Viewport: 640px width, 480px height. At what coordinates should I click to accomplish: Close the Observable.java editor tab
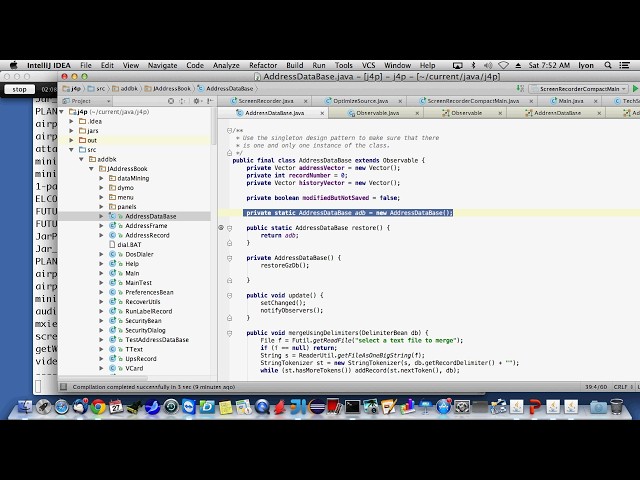pyautogui.click(x=417, y=113)
